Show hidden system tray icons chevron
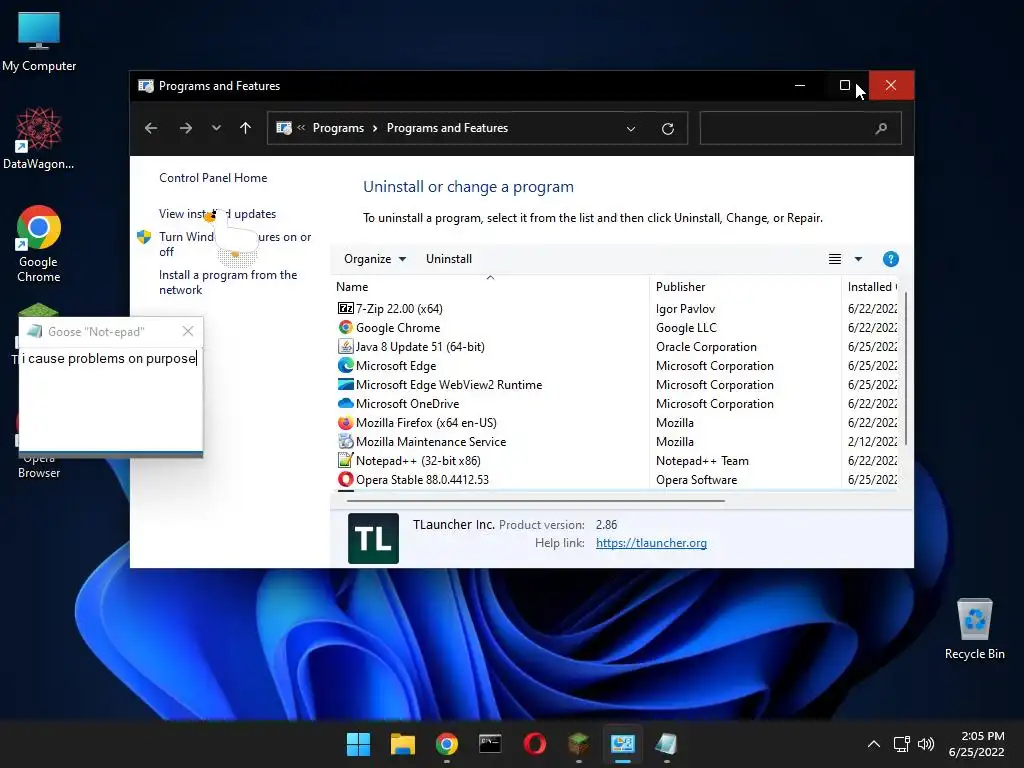Screen dimensions: 1024x768 click(873, 744)
